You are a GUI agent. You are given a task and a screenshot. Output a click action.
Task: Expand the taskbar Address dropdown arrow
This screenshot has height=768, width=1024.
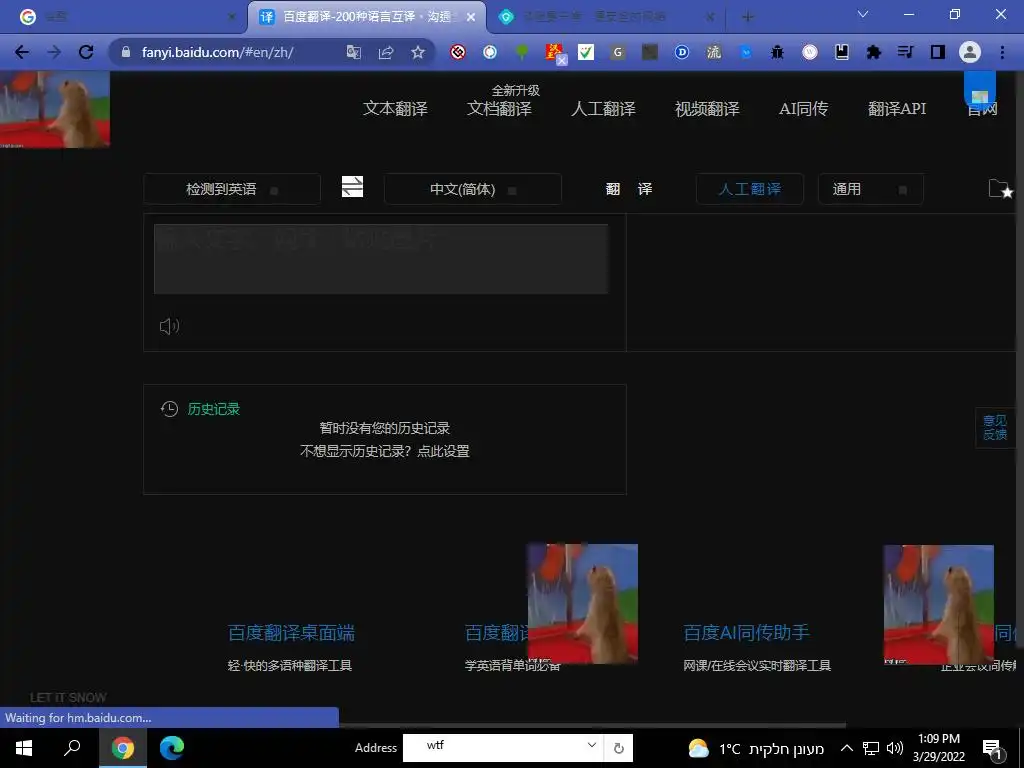pyautogui.click(x=591, y=745)
